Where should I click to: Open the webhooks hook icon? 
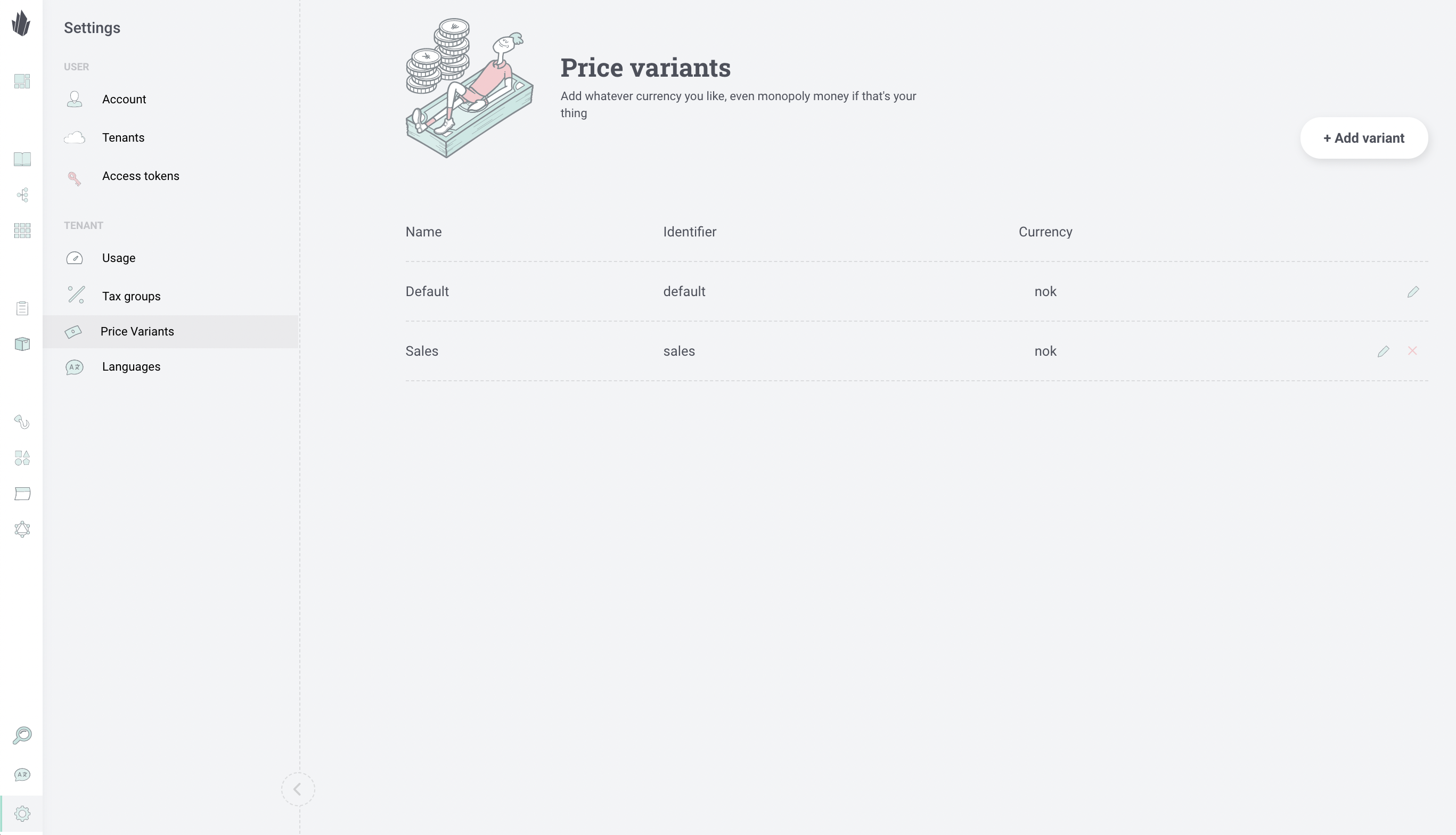click(x=22, y=422)
